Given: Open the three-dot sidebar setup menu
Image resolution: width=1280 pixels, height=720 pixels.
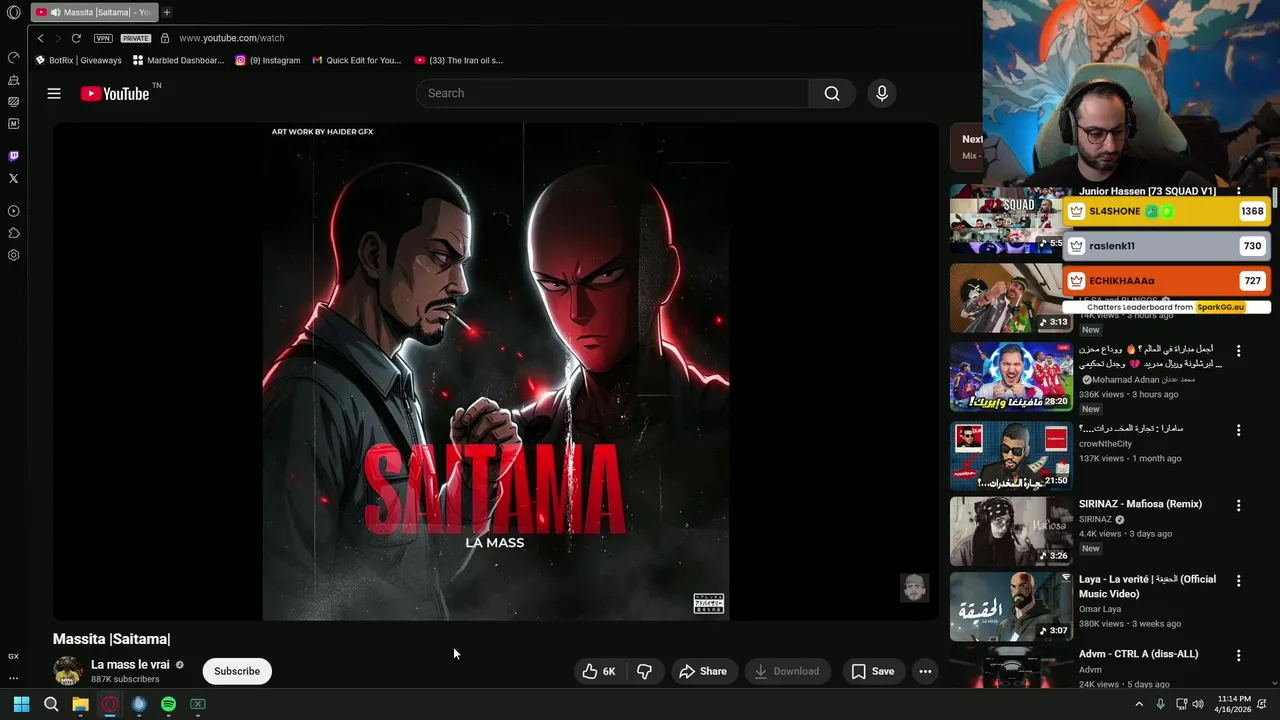Looking at the screenshot, I should point(13,678).
